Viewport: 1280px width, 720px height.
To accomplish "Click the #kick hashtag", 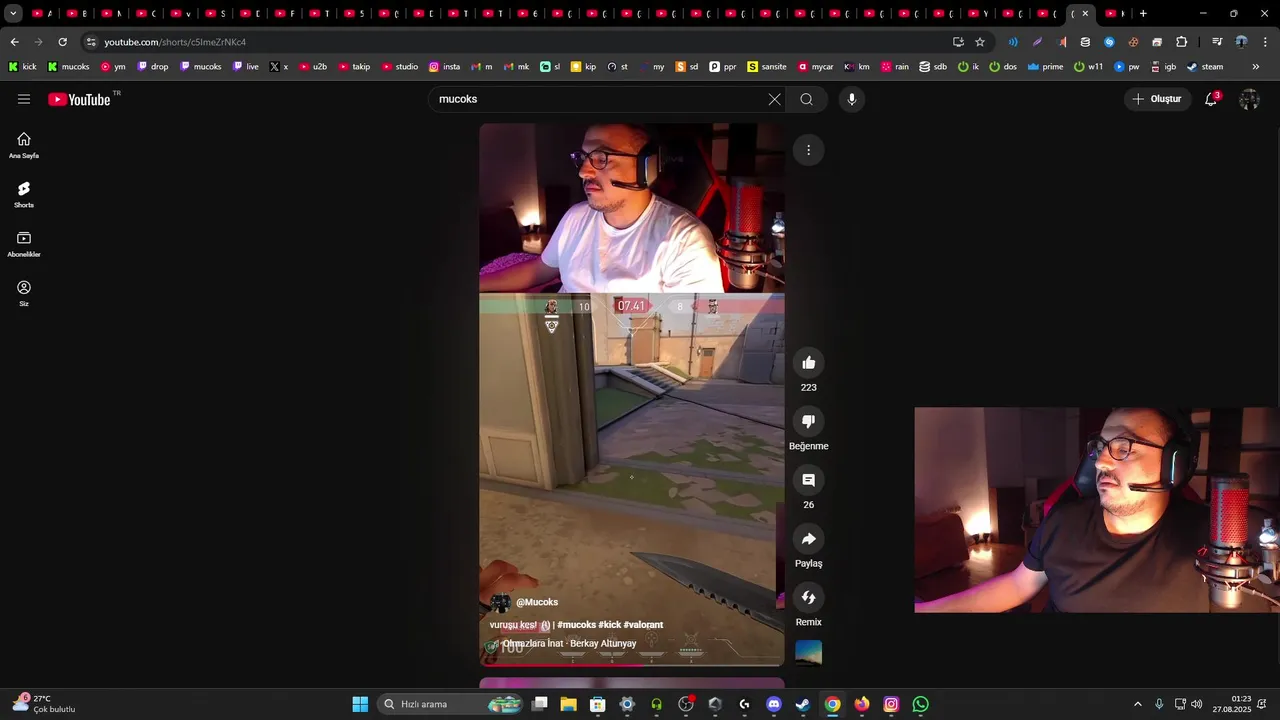I will coord(609,625).
